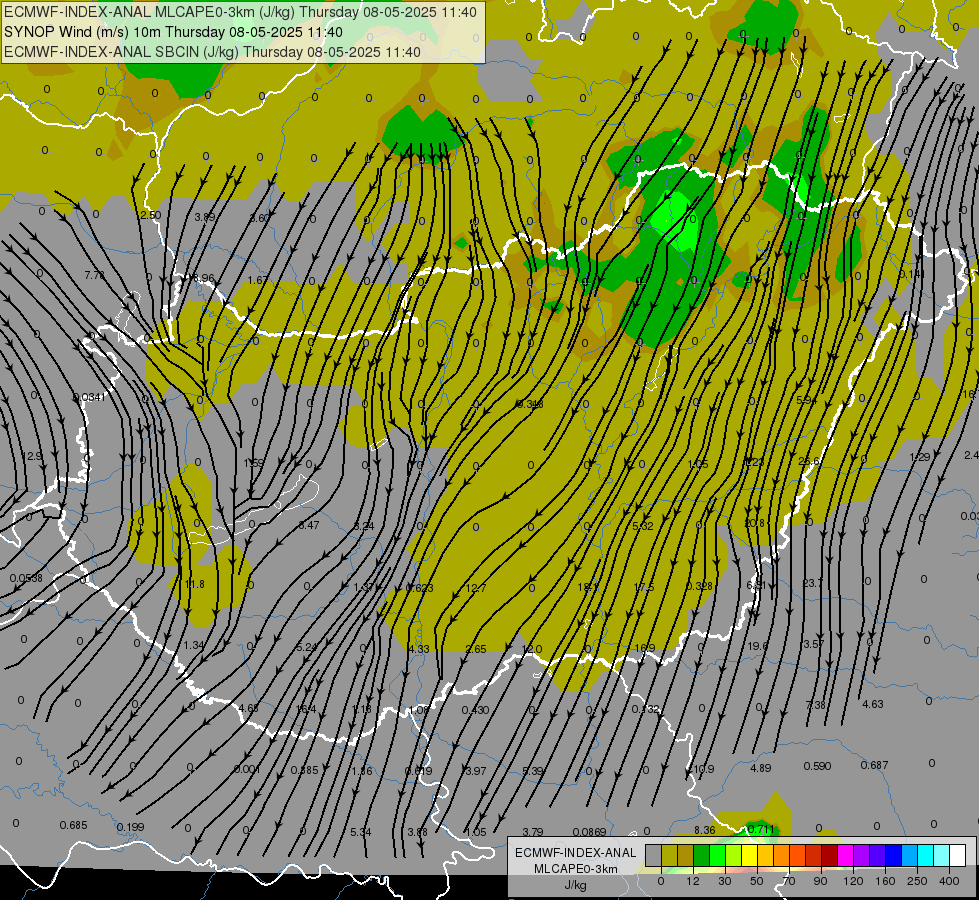This screenshot has height=900, width=979.
Task: Choose the pure blue legend swatch
Action: tap(894, 855)
